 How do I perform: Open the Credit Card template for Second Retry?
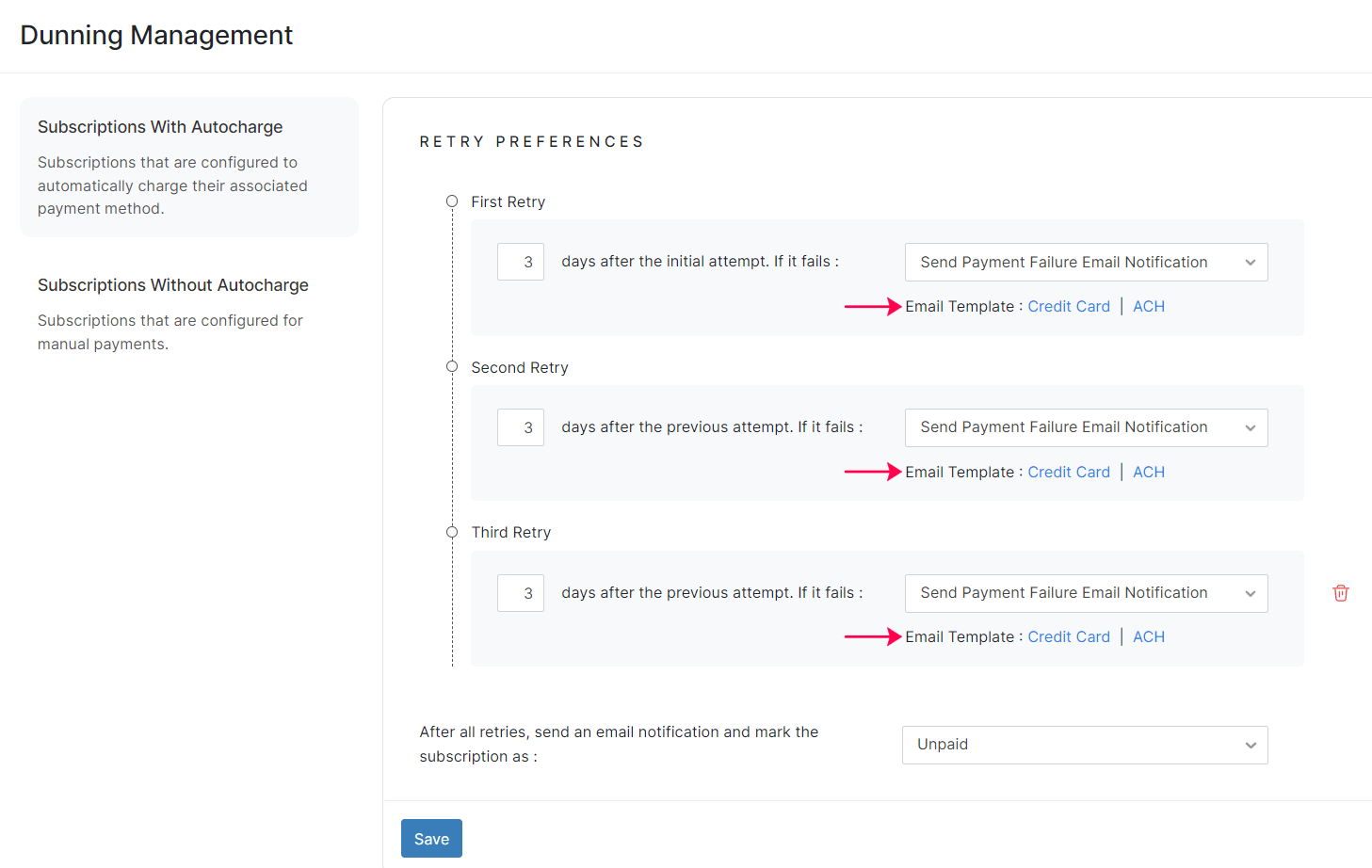click(x=1069, y=472)
